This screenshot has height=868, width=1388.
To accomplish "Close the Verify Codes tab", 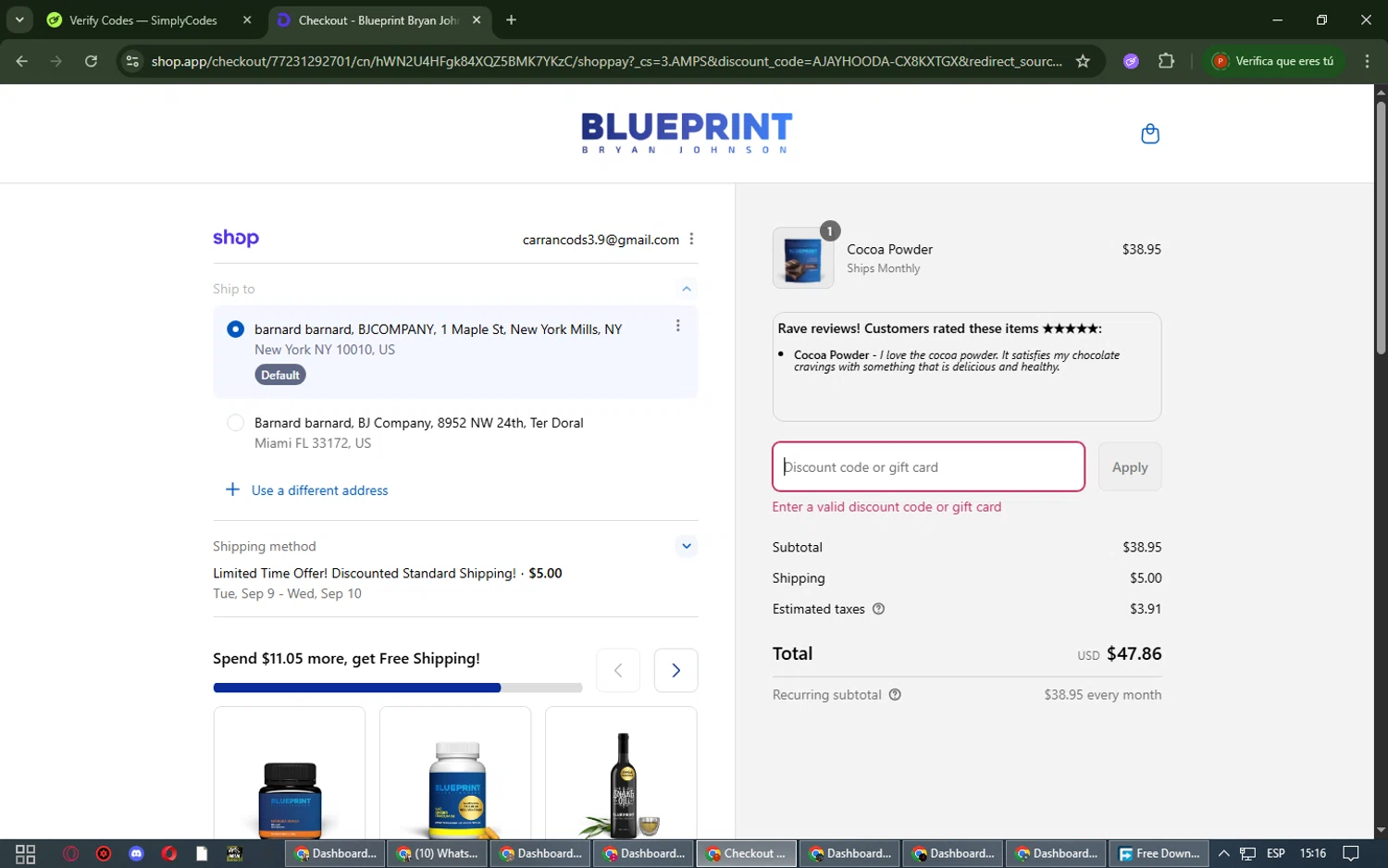I will (x=247, y=19).
